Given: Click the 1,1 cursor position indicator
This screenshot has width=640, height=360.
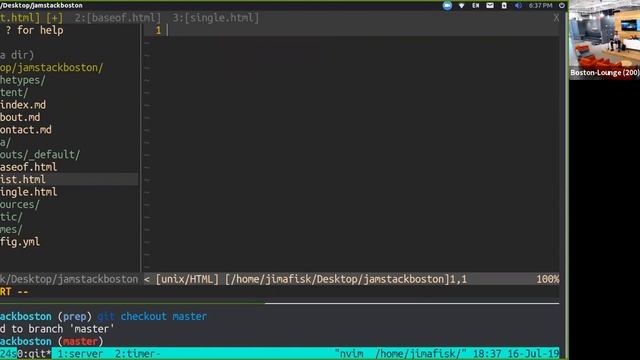Looking at the screenshot, I should point(458,279).
